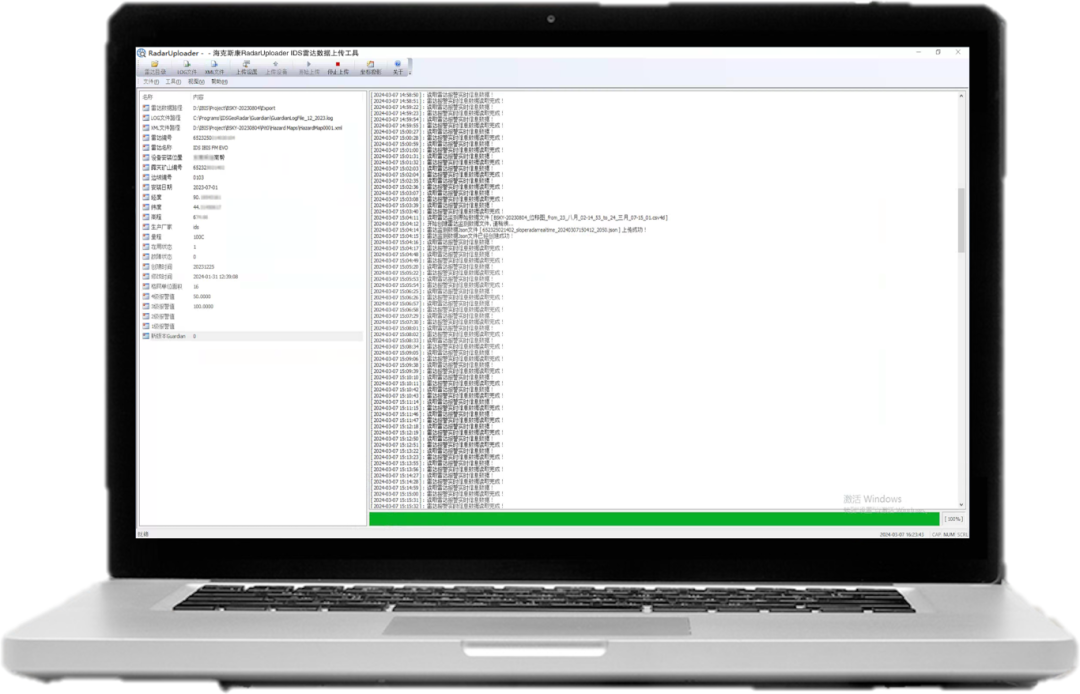Click the log panel vertical scrollbar

tap(961, 220)
